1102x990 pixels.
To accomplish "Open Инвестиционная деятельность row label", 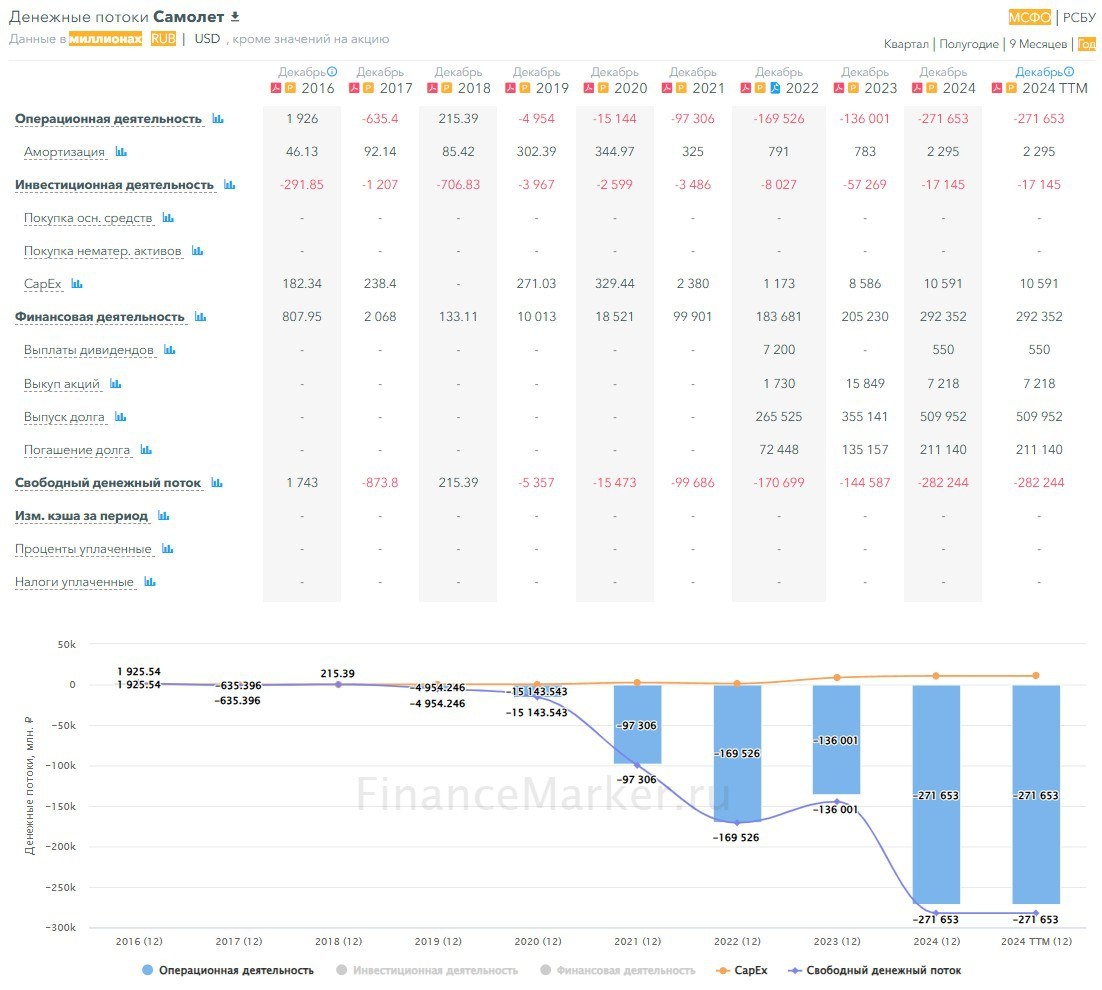I will [115, 185].
